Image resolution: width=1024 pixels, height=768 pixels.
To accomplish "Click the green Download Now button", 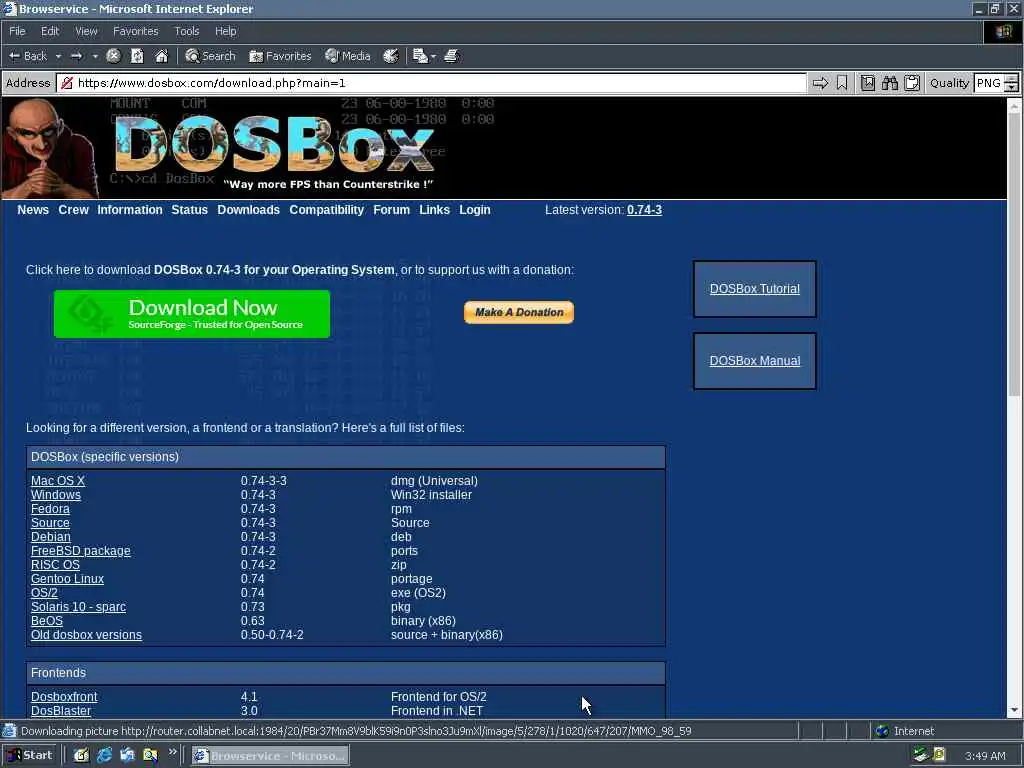I will click(x=192, y=313).
